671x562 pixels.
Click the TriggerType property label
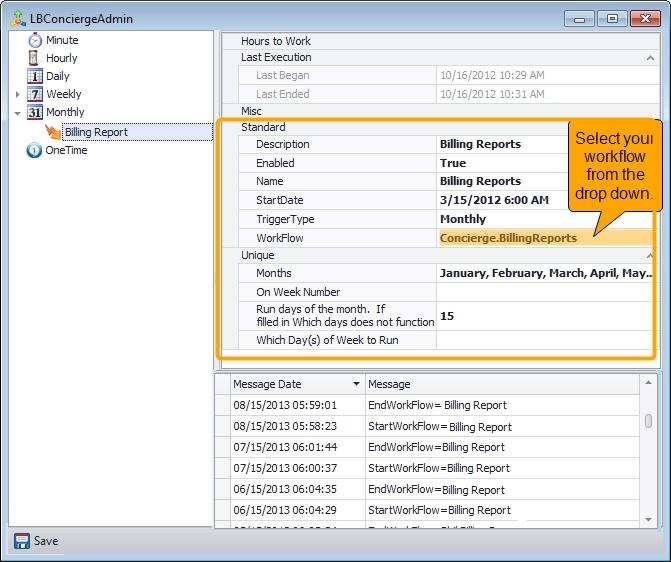tap(285, 219)
